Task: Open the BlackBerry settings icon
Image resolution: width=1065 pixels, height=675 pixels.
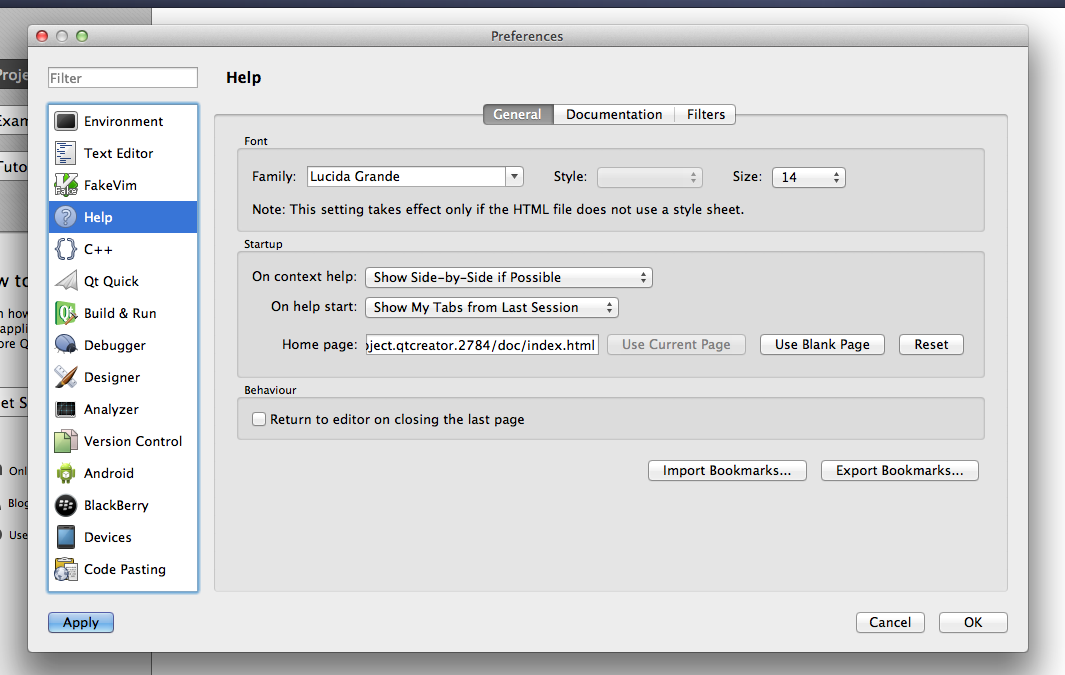Action: pyautogui.click(x=66, y=505)
